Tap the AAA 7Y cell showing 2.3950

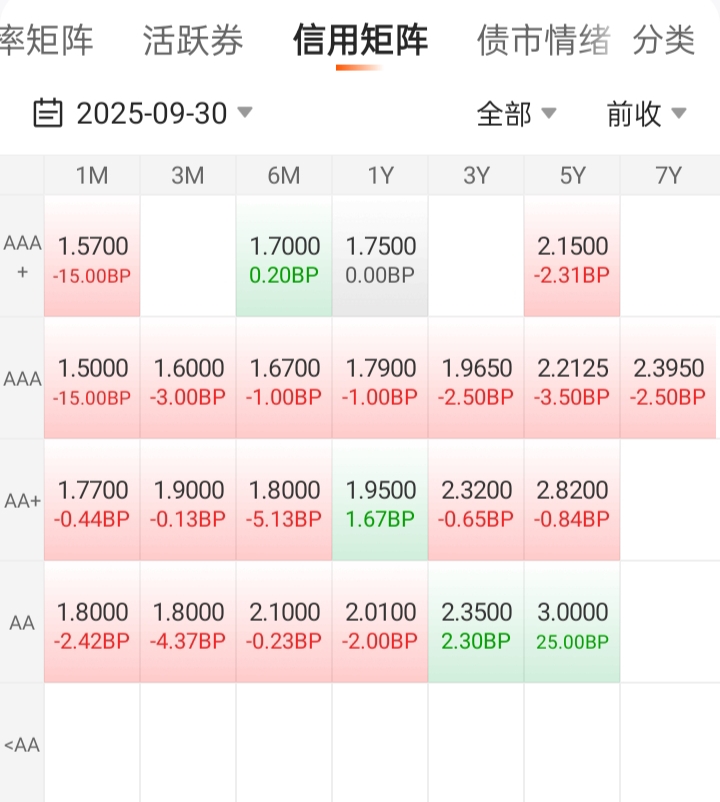[668, 380]
